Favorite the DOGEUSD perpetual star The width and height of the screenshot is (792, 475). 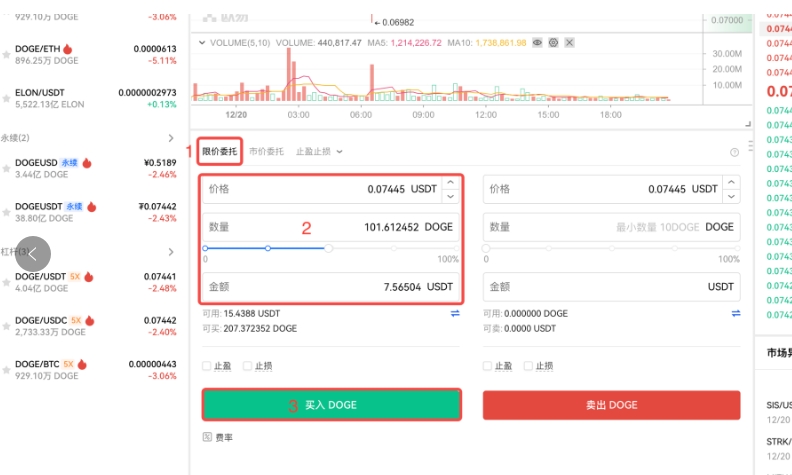(x=6, y=169)
